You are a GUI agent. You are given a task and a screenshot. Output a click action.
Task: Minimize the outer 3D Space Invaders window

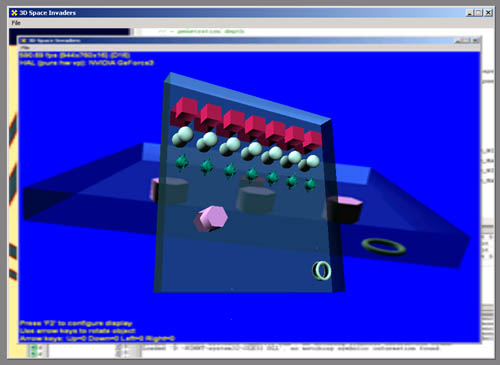[x=470, y=13]
